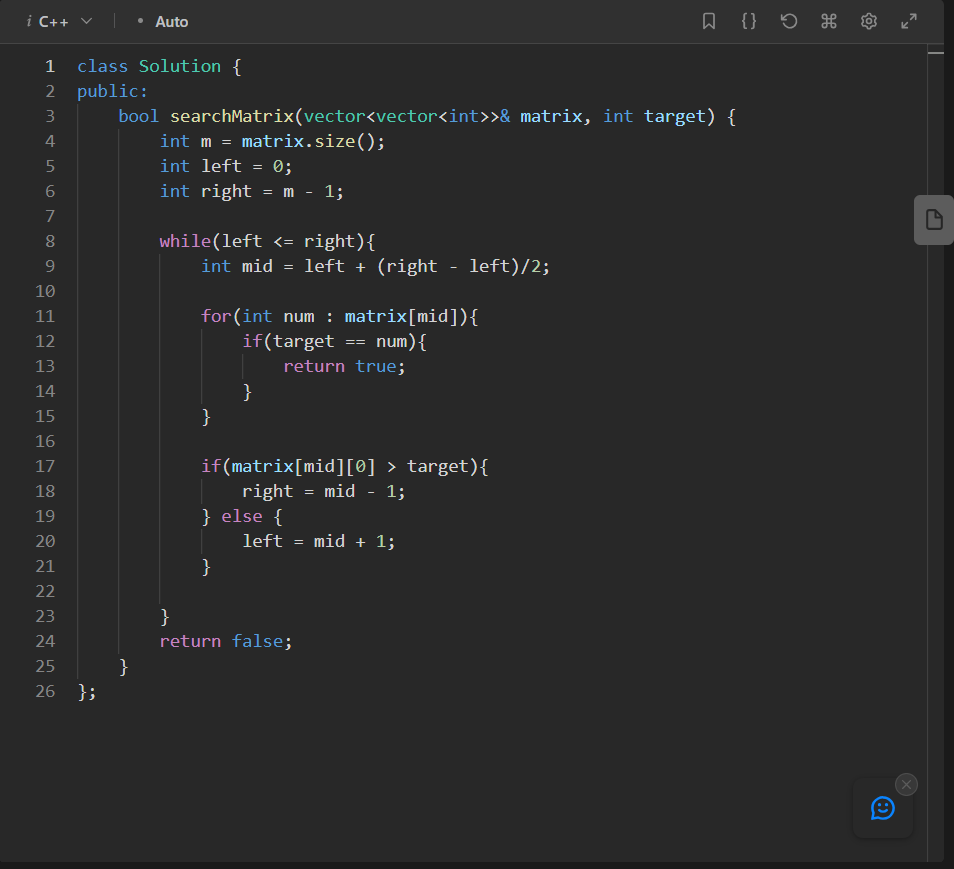
Task: Click 'int left = 0;' statement
Action: pos(226,166)
